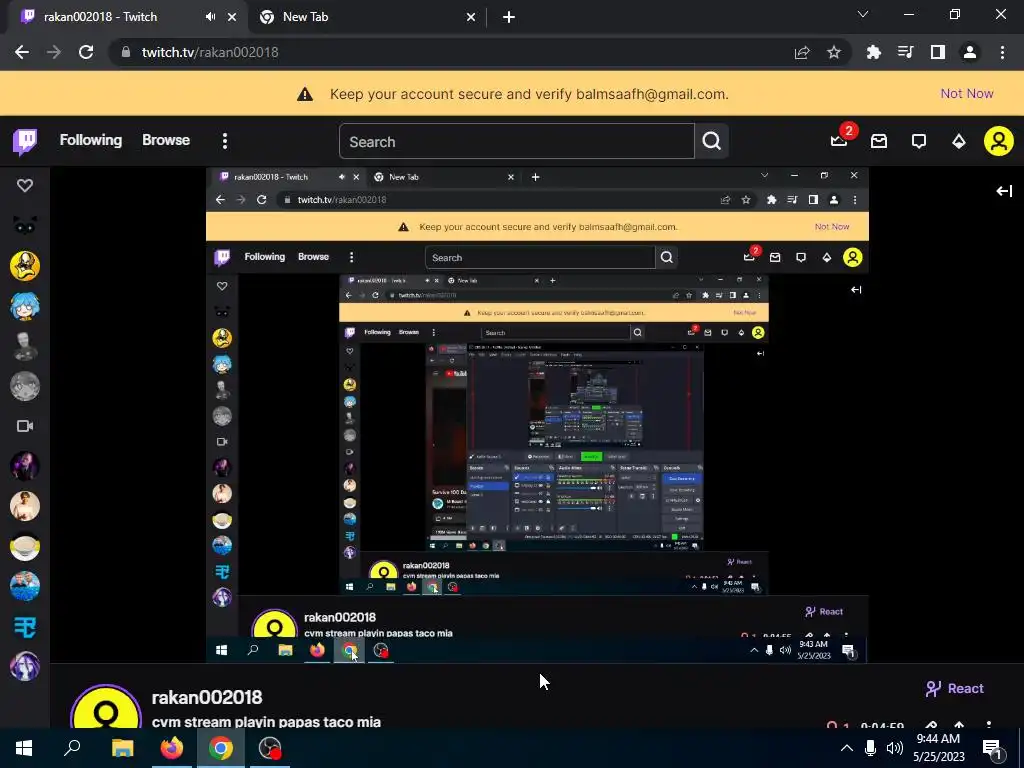Image resolution: width=1024 pixels, height=768 pixels.
Task: Open Chrome three-dot menu
Action: pos(1002,52)
